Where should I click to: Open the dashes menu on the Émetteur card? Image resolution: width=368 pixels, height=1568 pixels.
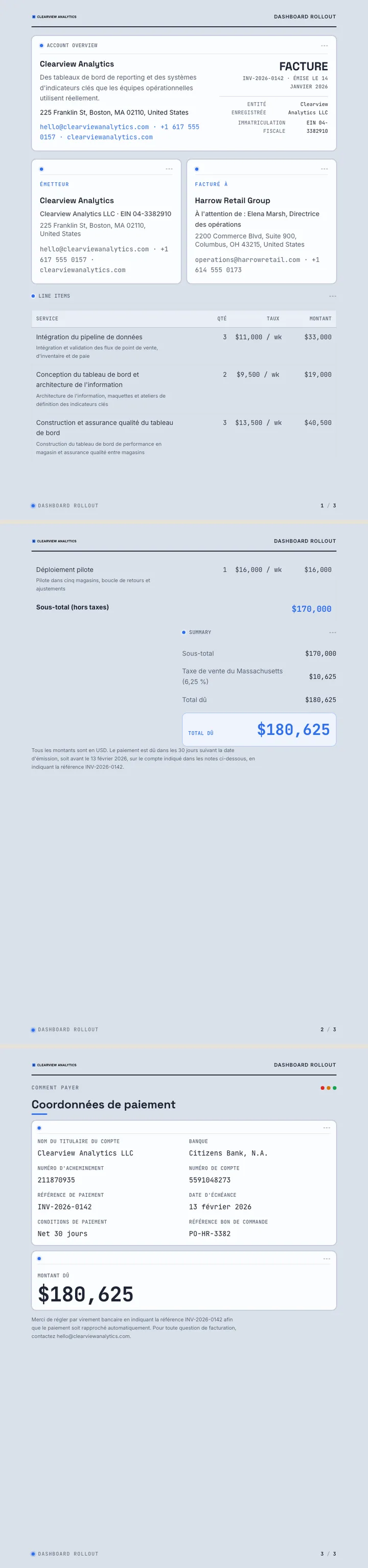tap(169, 169)
